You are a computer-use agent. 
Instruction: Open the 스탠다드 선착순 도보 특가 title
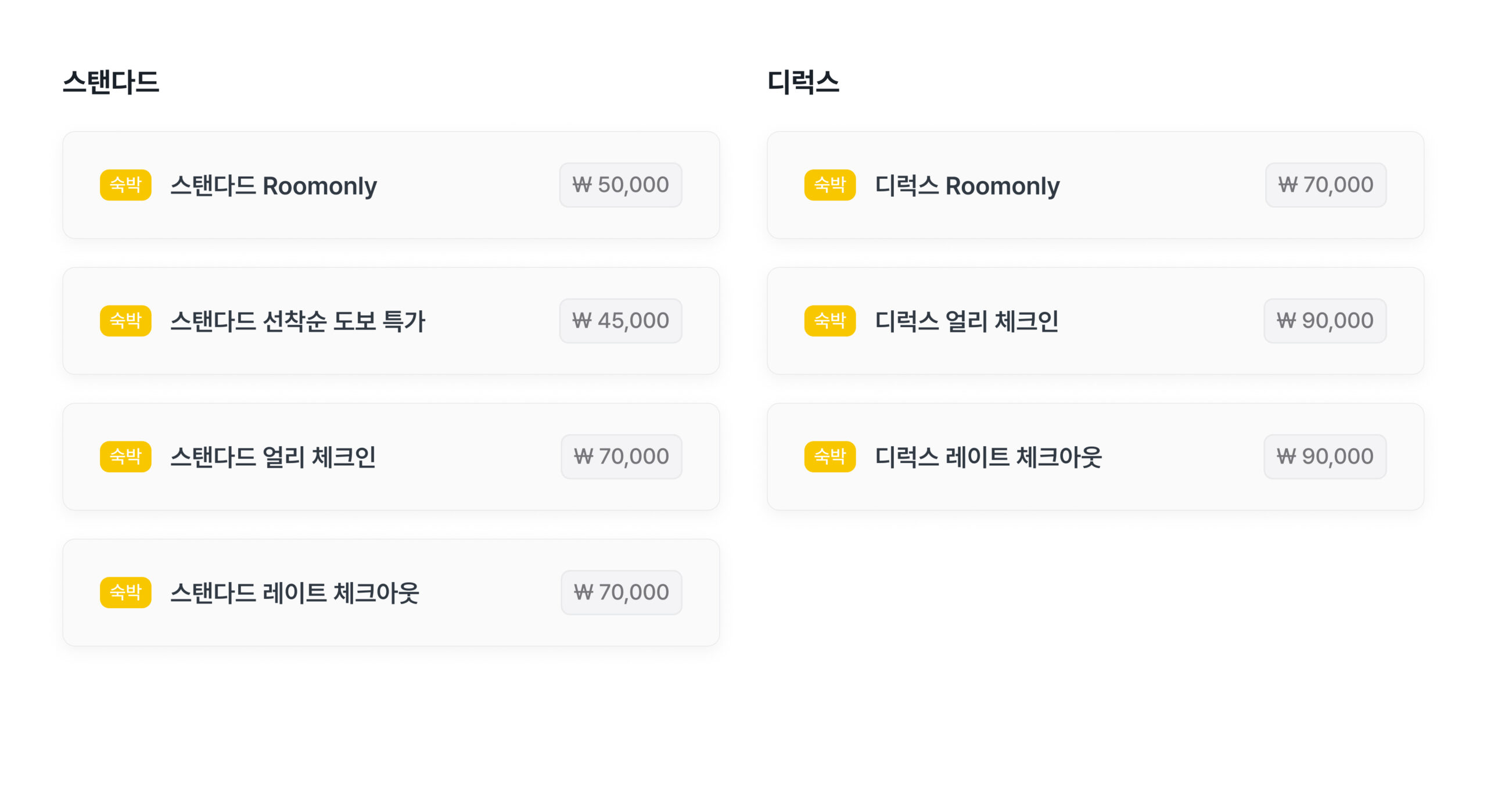(297, 321)
